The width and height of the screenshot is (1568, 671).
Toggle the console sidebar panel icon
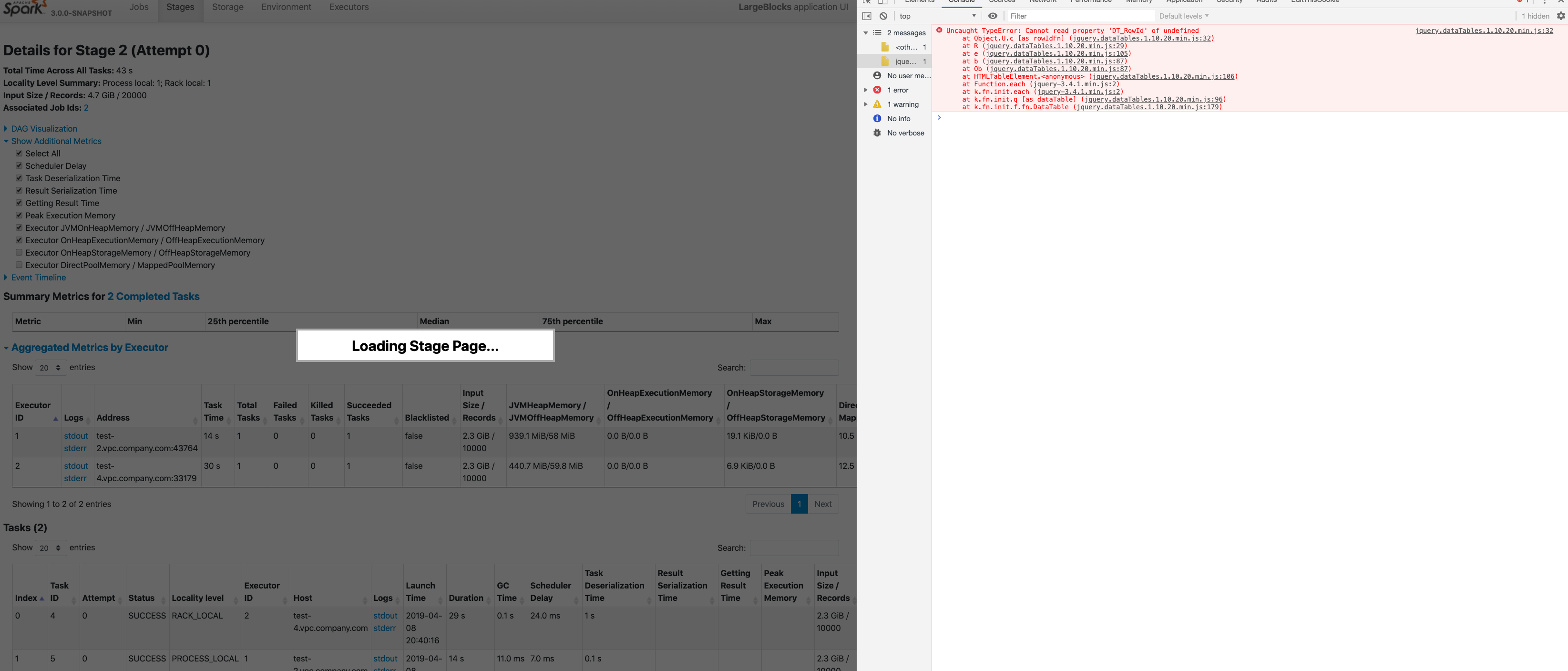point(867,16)
